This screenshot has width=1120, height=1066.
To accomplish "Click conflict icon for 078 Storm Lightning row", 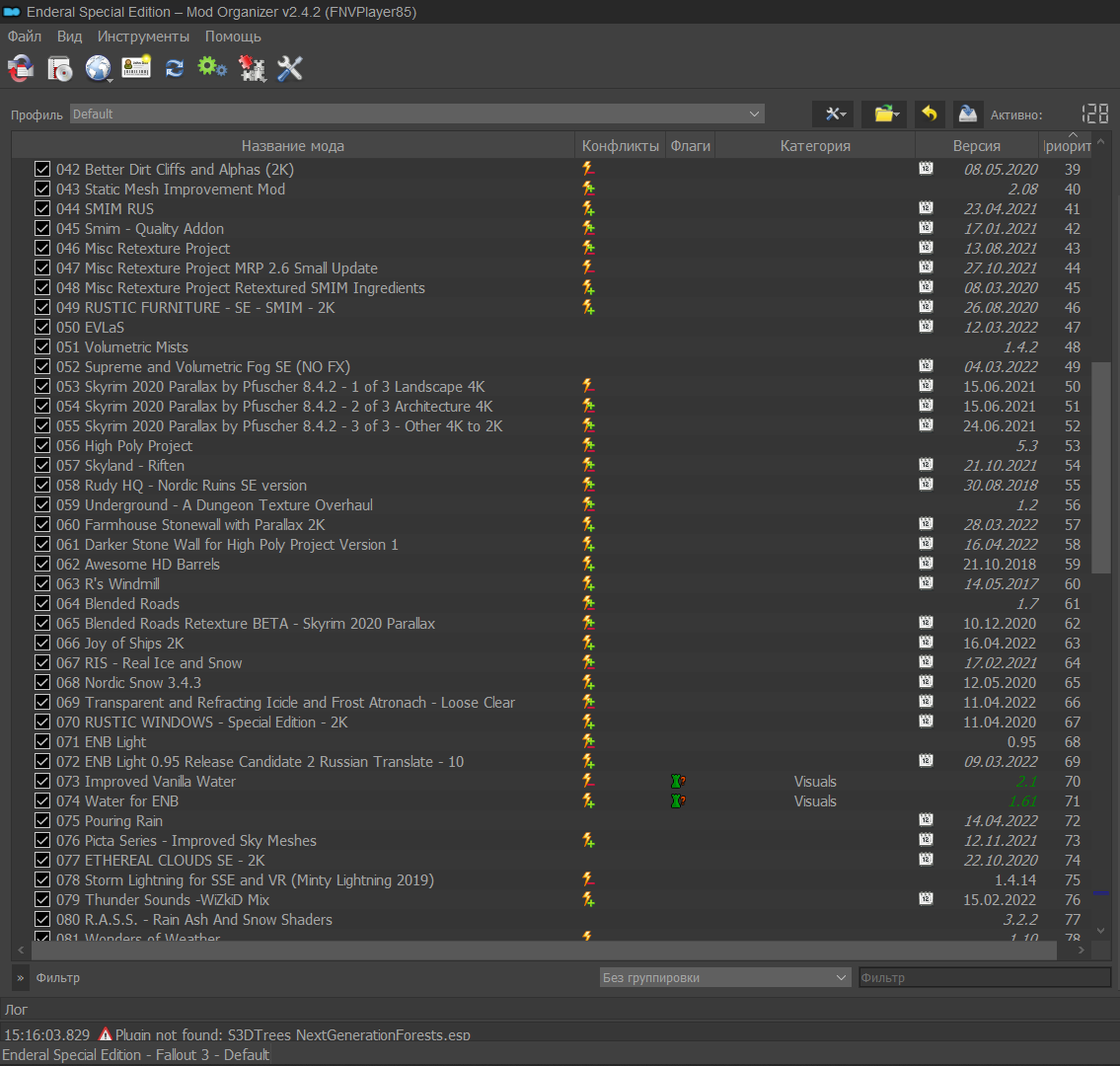I will (588, 880).
